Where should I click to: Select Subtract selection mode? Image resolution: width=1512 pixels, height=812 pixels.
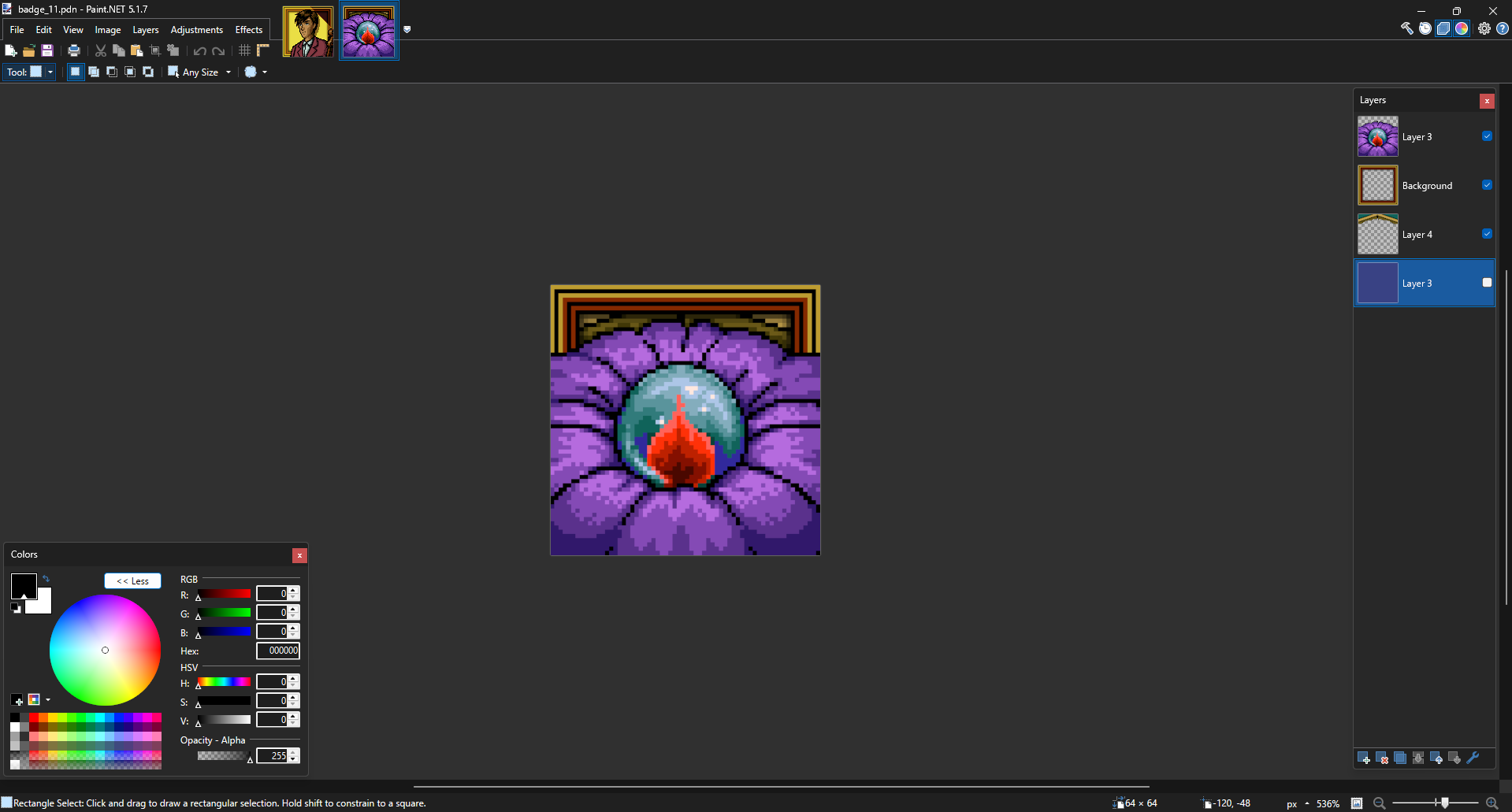[112, 72]
